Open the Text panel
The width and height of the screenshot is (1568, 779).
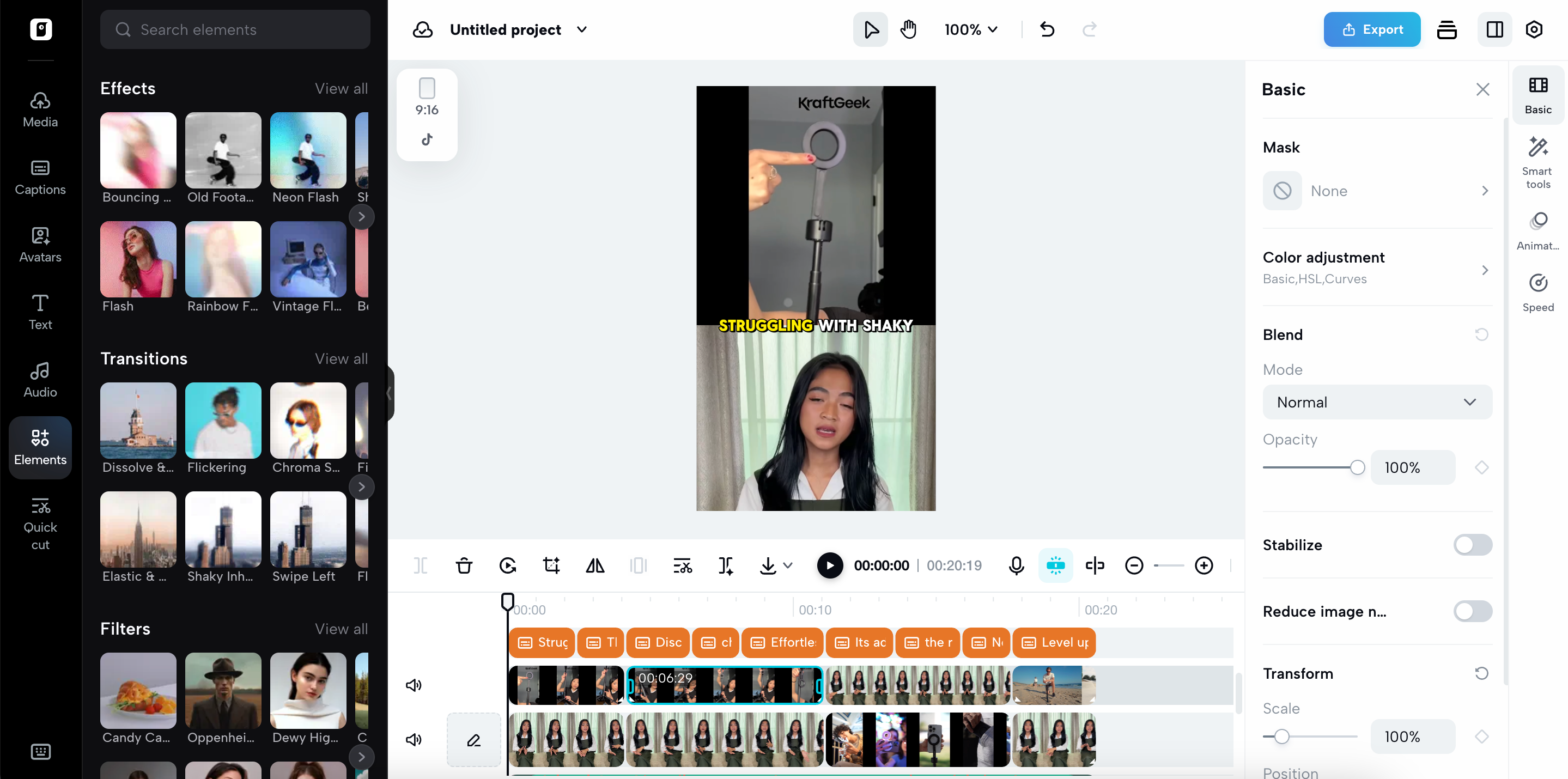(x=40, y=312)
